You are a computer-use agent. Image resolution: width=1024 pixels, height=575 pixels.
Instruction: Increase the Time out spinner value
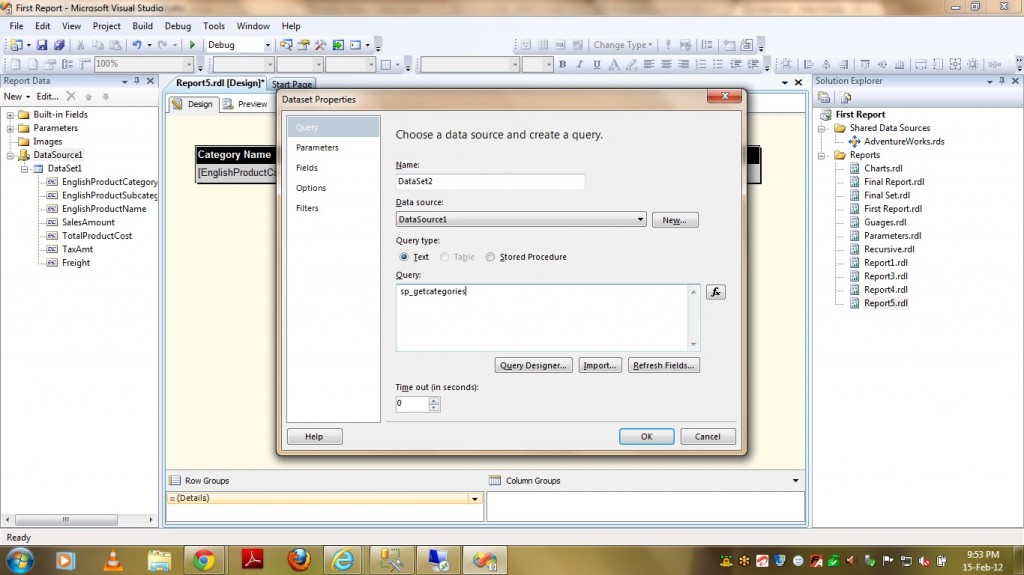coord(434,401)
